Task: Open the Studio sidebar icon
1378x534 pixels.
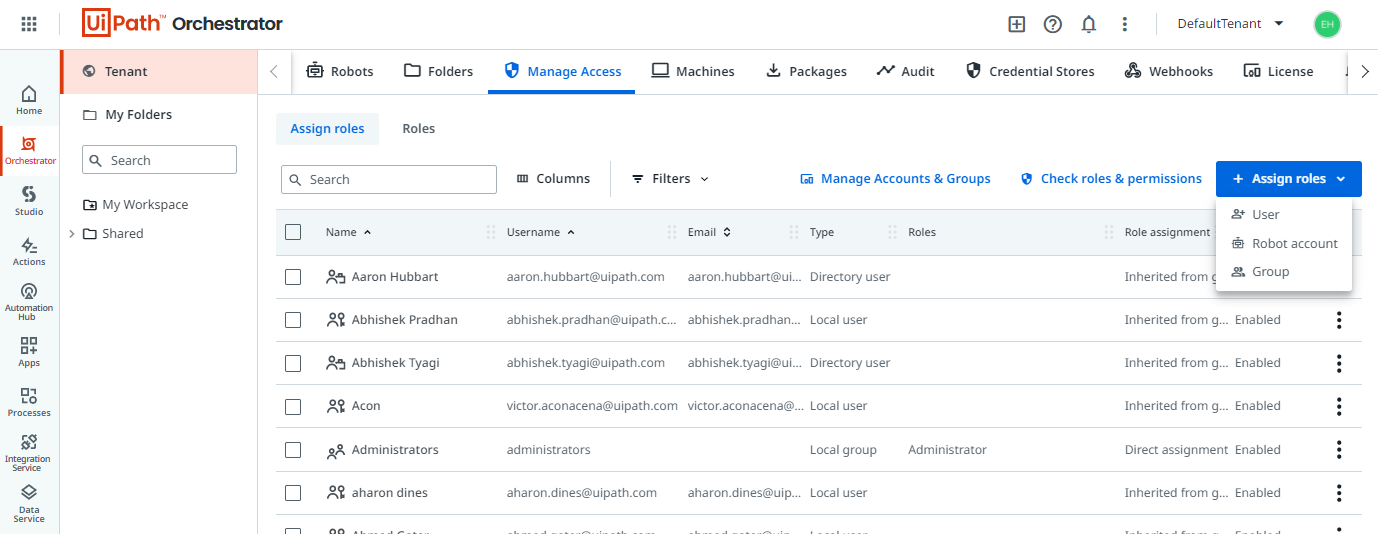Action: (x=29, y=200)
